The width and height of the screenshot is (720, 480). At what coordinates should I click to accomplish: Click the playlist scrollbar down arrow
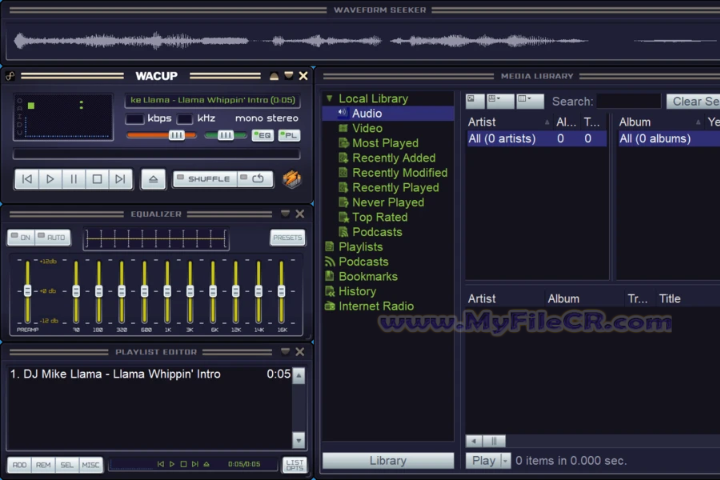coord(298,440)
